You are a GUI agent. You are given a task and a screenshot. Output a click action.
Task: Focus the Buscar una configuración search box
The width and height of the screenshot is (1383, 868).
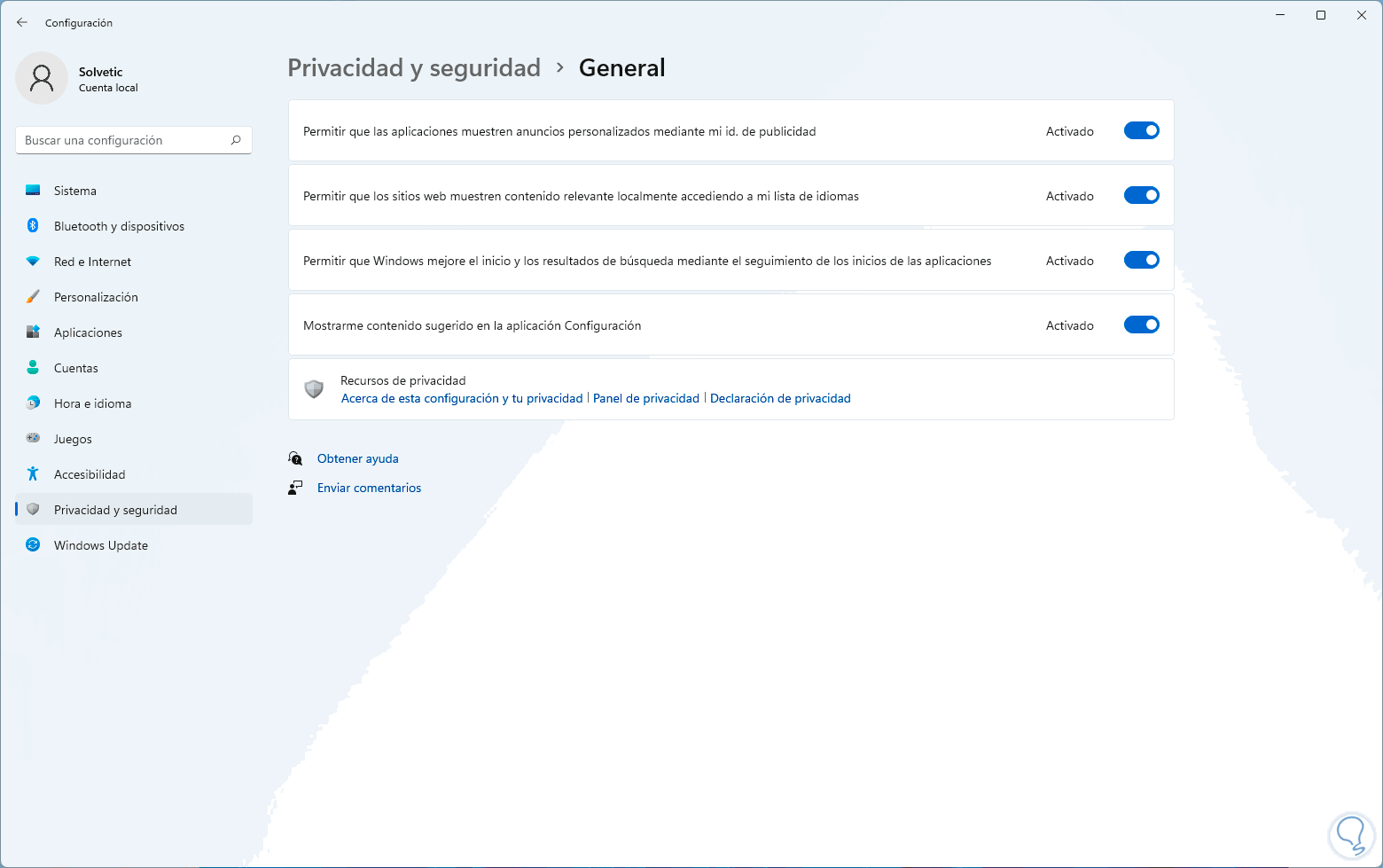click(124, 140)
